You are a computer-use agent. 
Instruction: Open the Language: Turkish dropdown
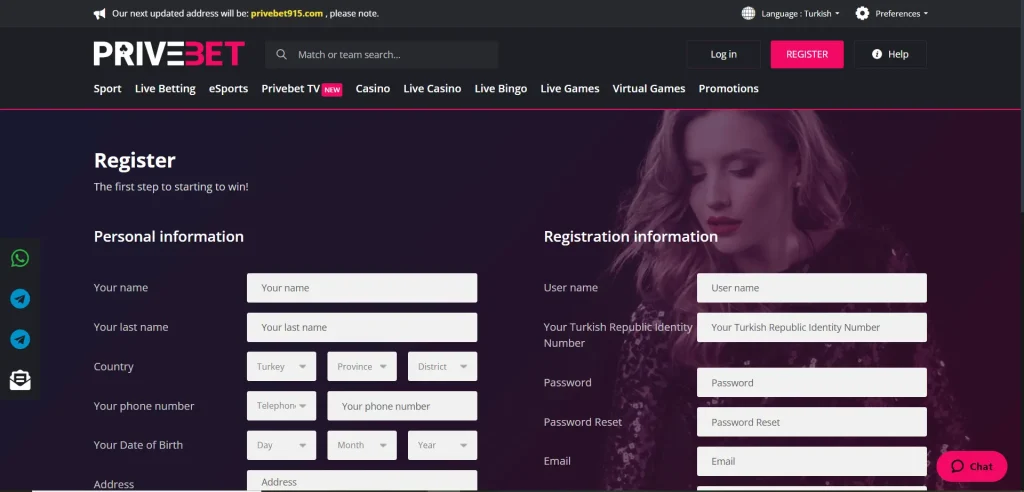(800, 14)
